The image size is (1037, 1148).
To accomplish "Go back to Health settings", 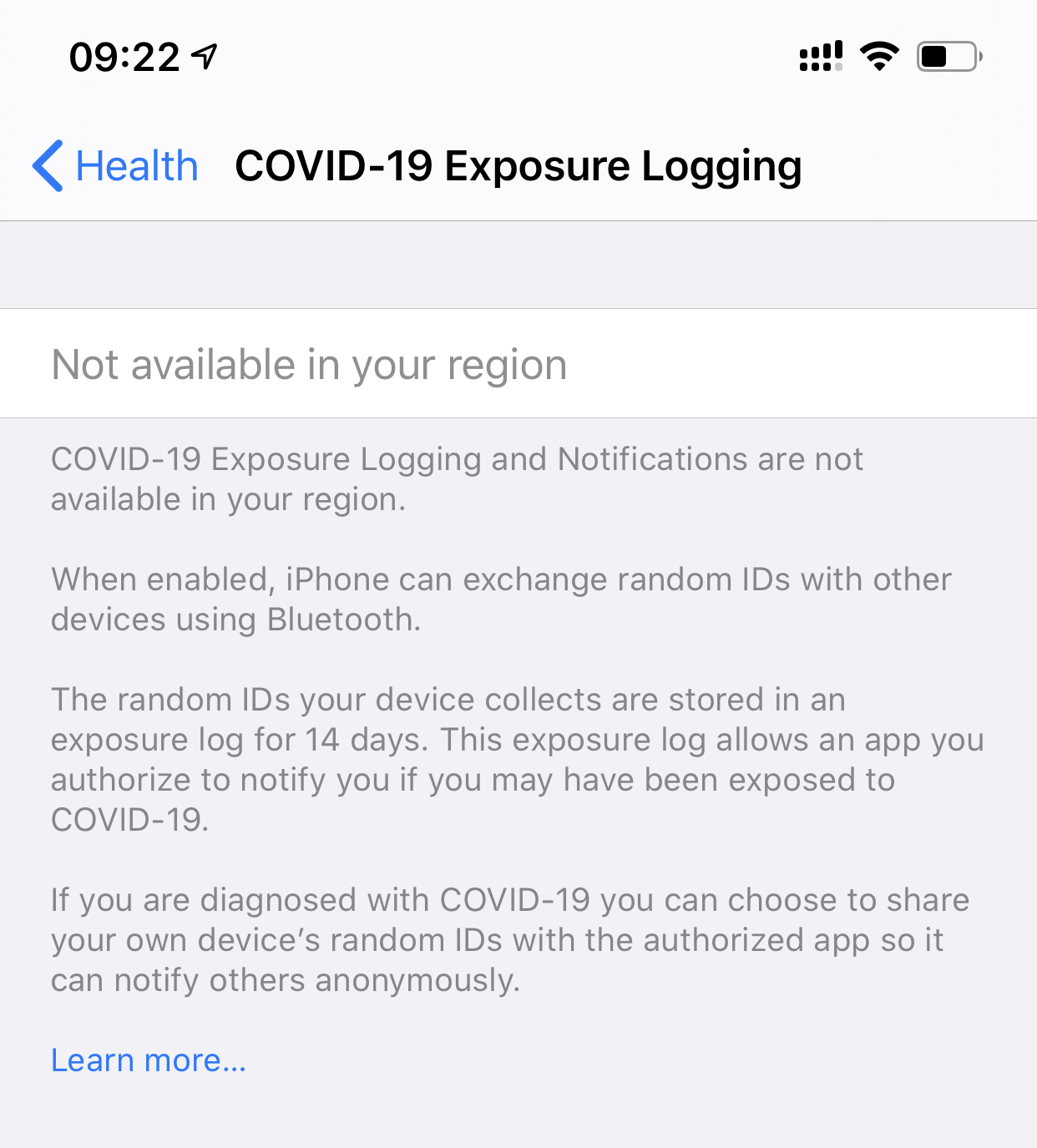I will (115, 165).
